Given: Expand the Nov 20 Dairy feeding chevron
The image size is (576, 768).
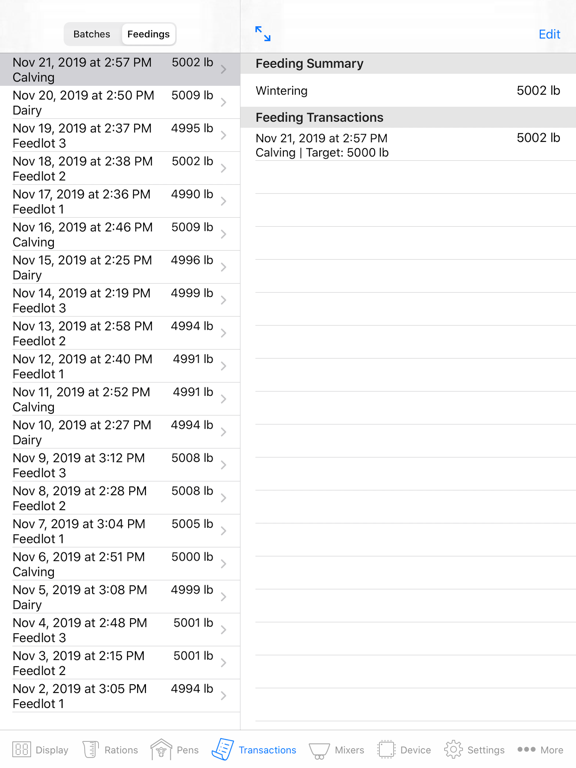Looking at the screenshot, I should click(x=223, y=102).
